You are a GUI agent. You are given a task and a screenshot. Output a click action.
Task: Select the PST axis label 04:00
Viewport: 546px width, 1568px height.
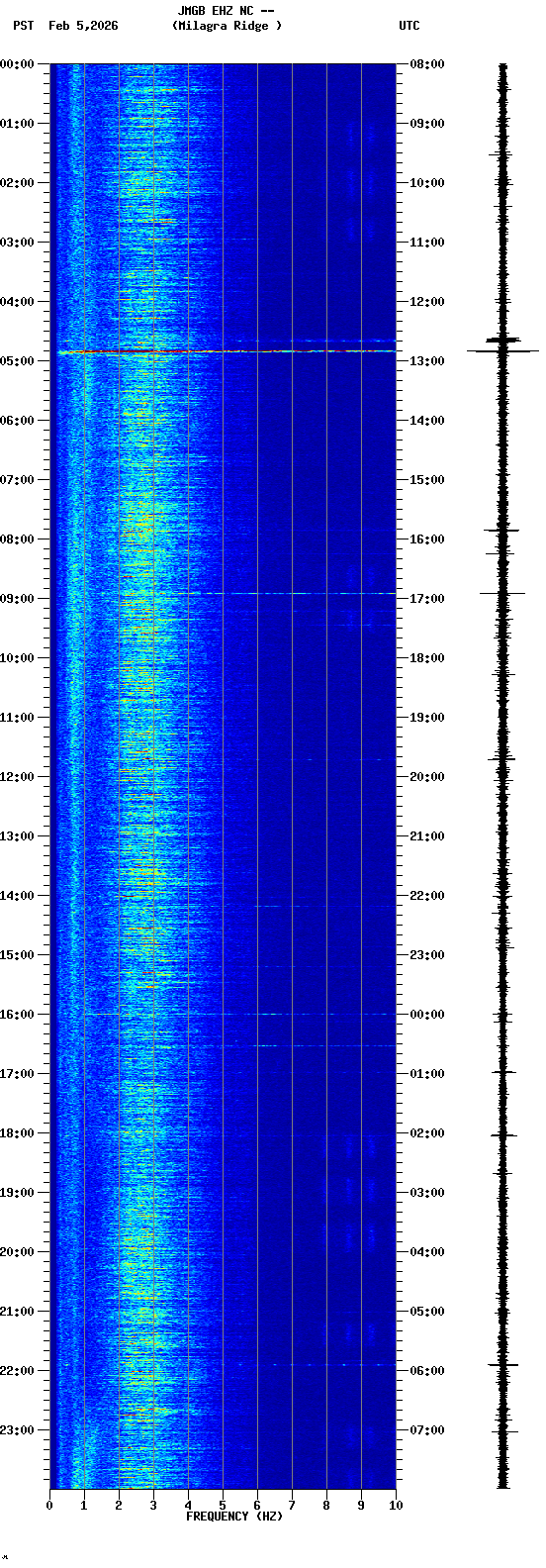18,302
